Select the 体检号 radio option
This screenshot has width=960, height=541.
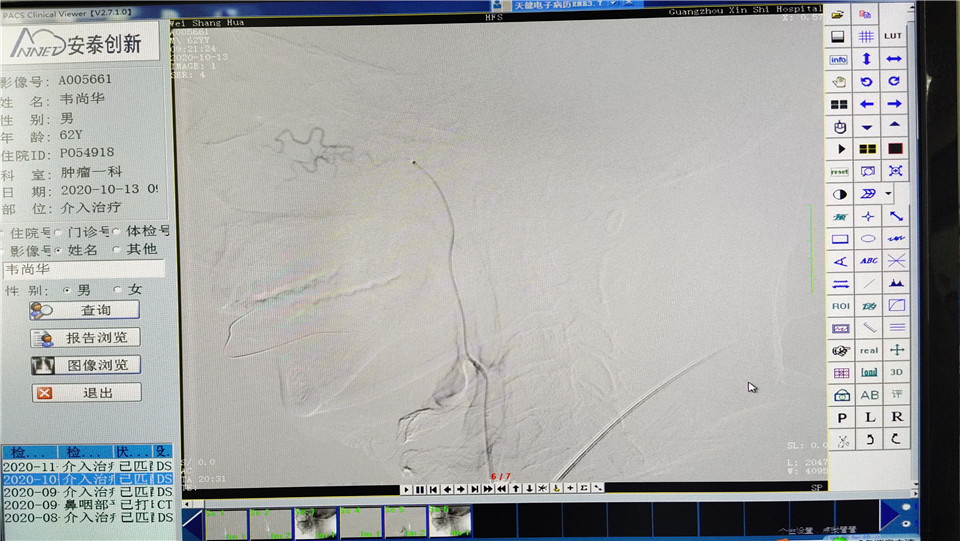tap(115, 231)
